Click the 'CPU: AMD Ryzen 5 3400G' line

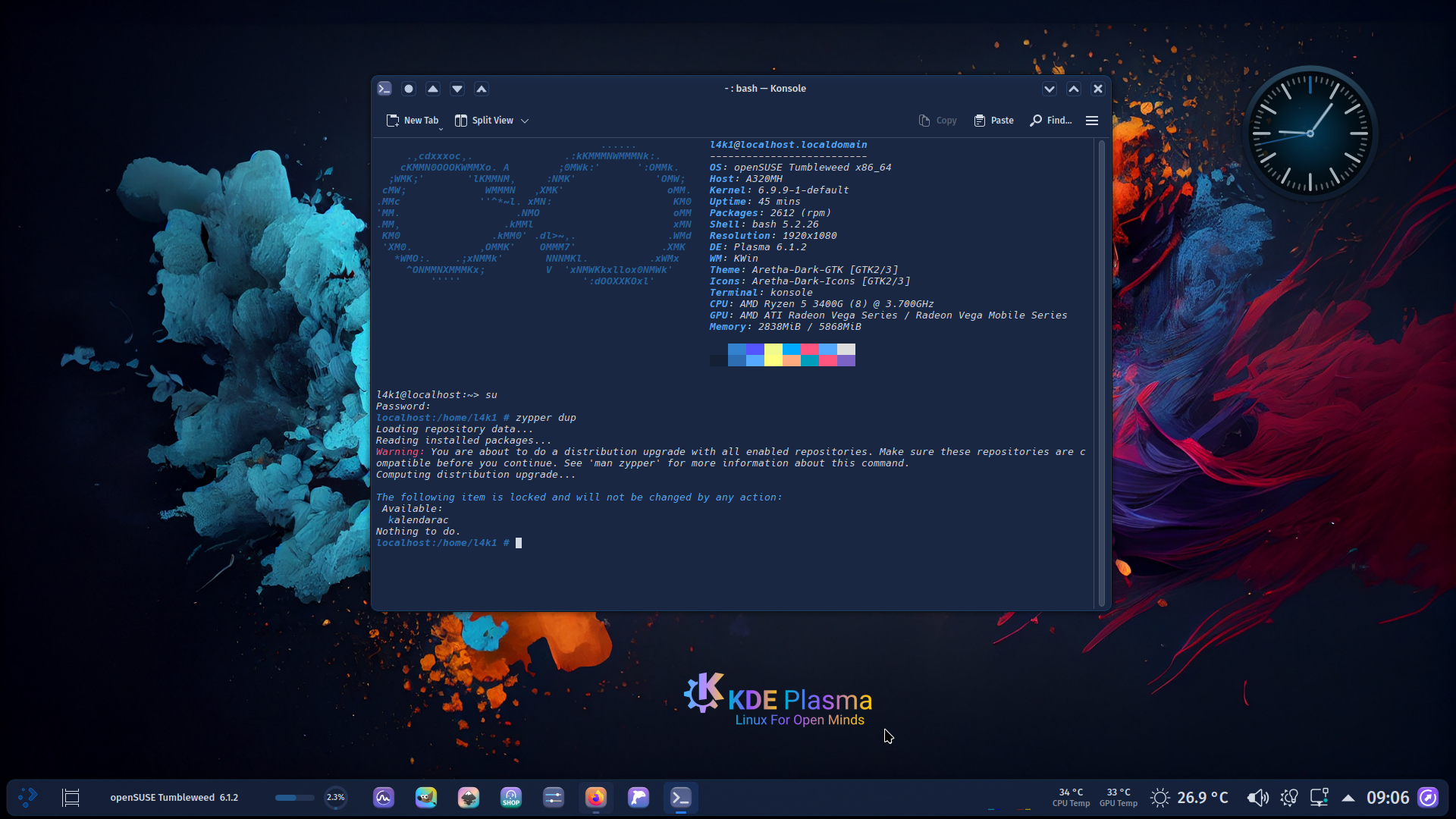pos(822,304)
